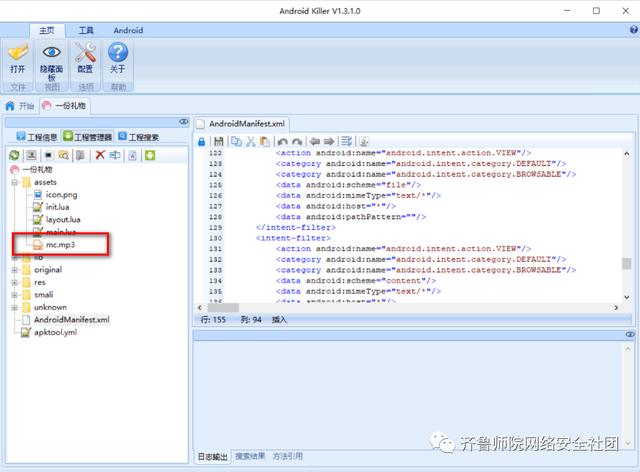Select the 一份礼物 project tab

pos(65,106)
